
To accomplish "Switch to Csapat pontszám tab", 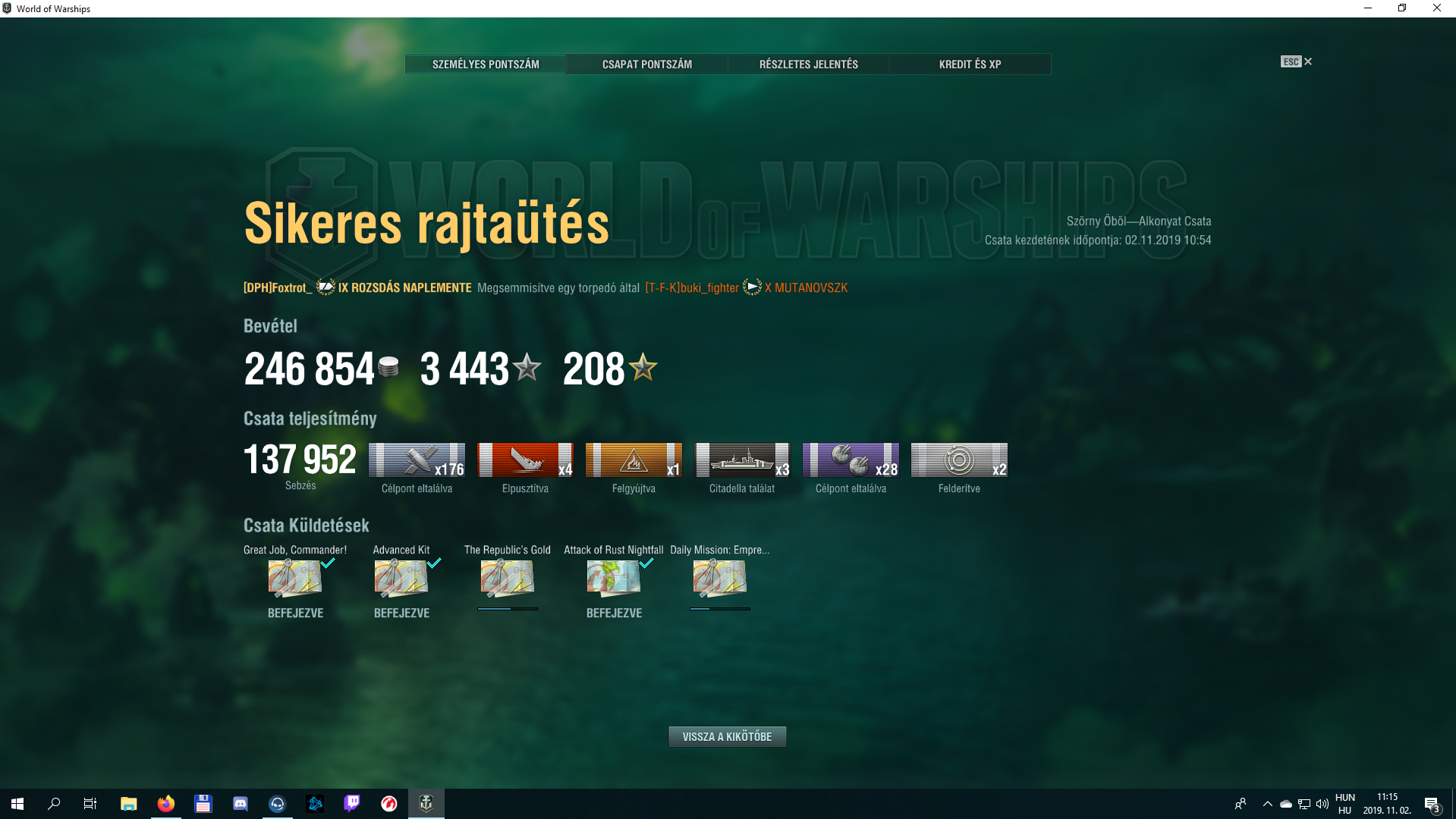I will [647, 64].
